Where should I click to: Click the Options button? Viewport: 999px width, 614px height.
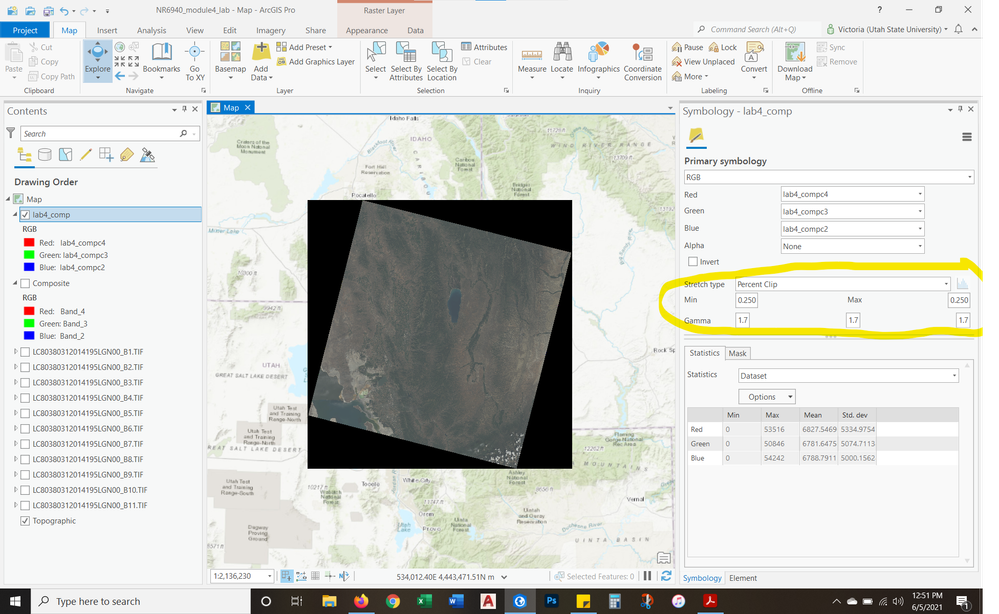[766, 397]
